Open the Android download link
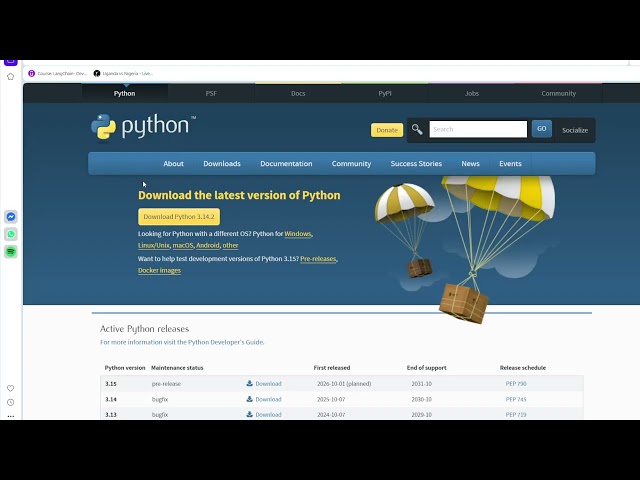The image size is (640, 480). click(x=208, y=245)
